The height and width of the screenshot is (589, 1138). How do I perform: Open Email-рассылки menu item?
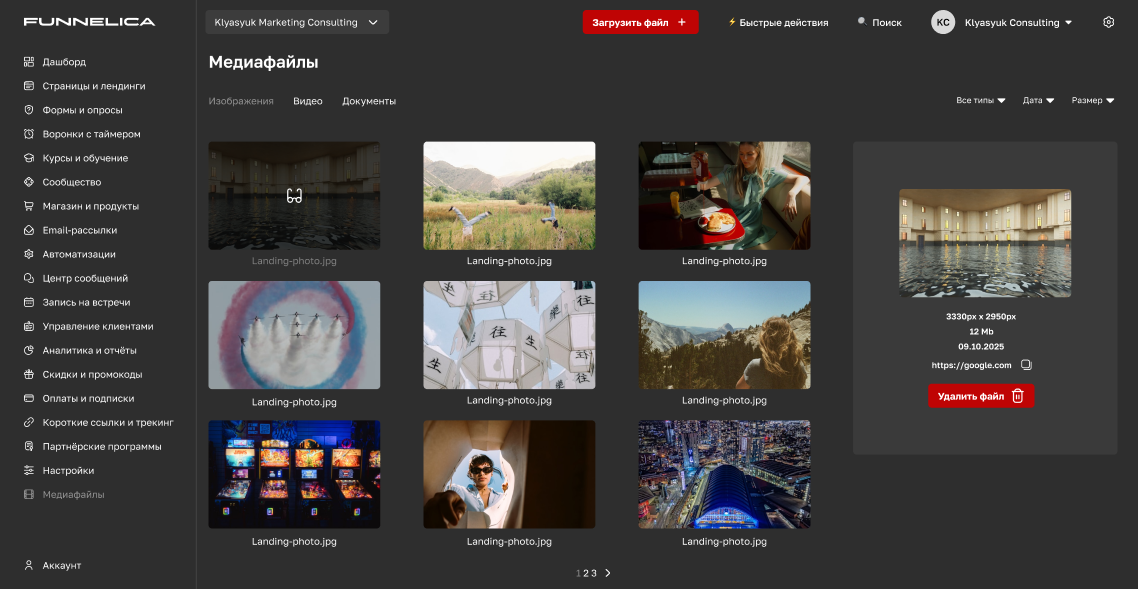(80, 230)
